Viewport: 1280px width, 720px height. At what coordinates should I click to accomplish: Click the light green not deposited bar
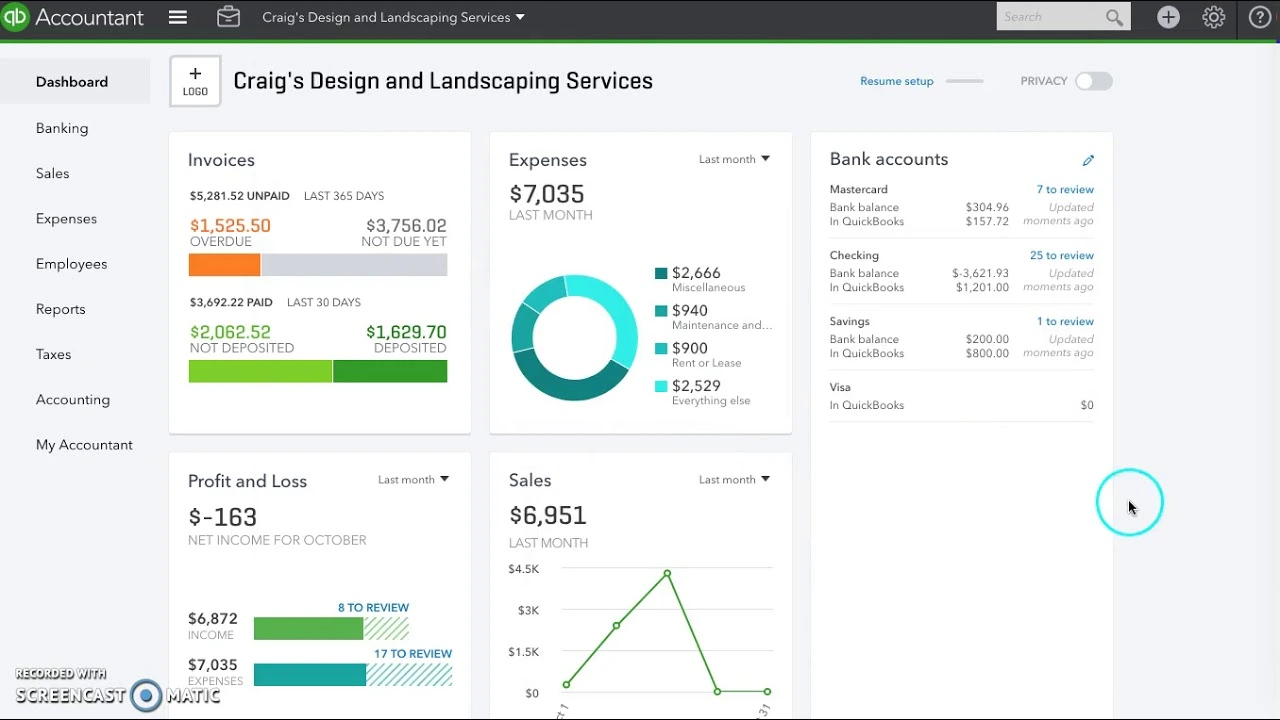(261, 371)
